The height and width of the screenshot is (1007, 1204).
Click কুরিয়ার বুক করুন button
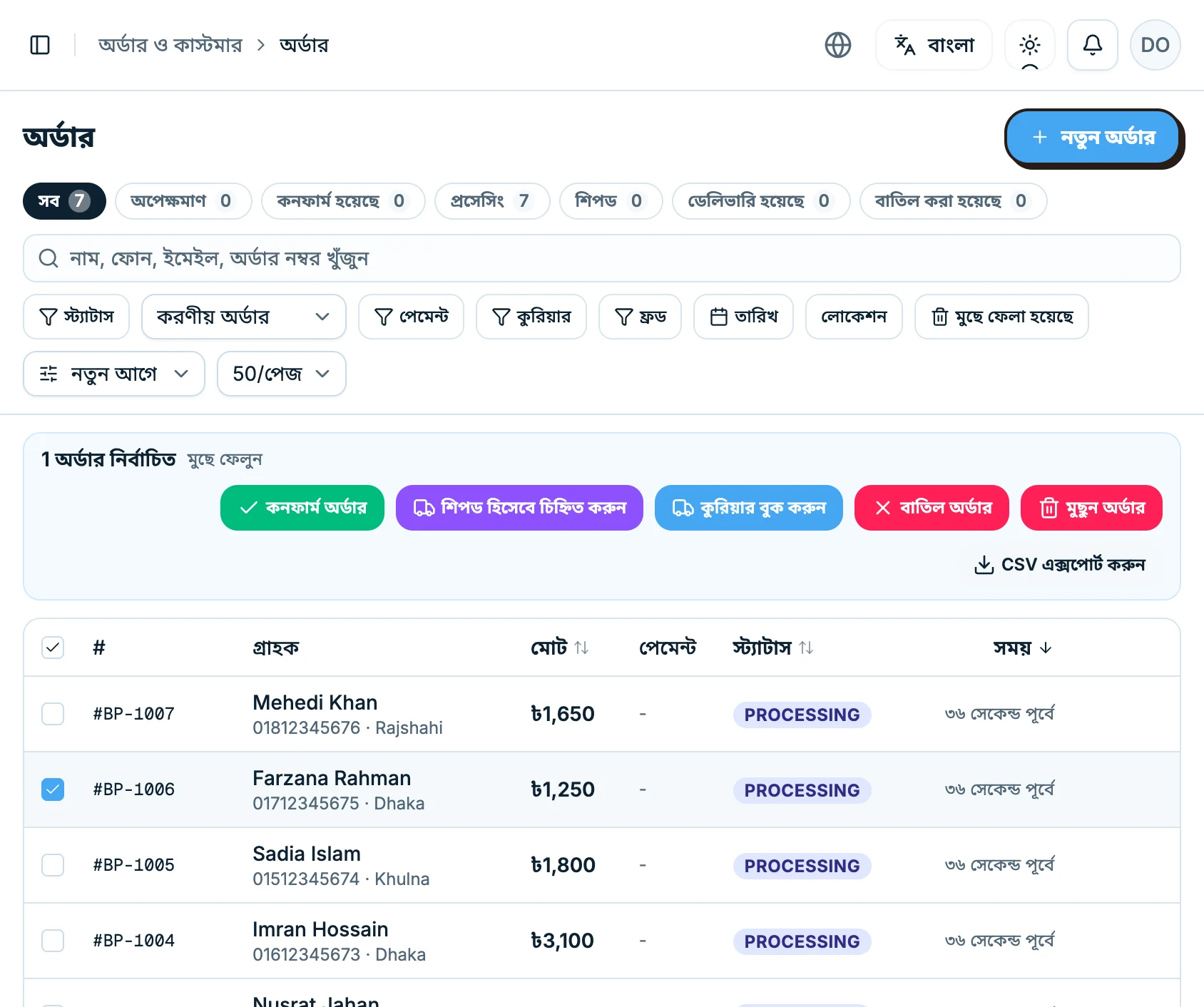click(x=749, y=508)
